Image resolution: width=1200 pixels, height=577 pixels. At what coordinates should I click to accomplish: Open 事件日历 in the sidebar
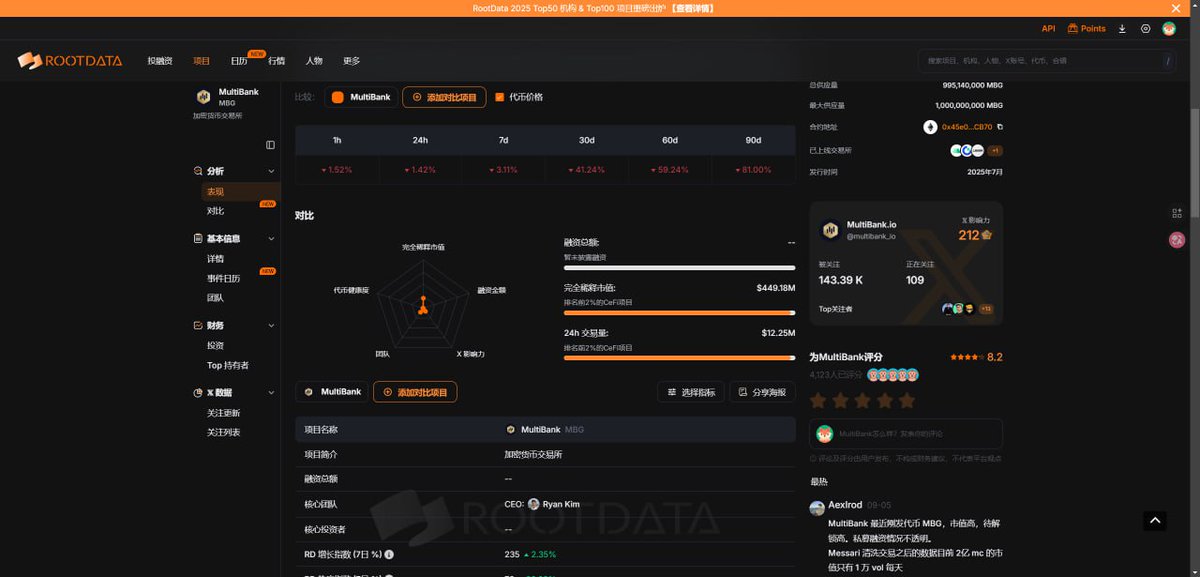point(223,278)
